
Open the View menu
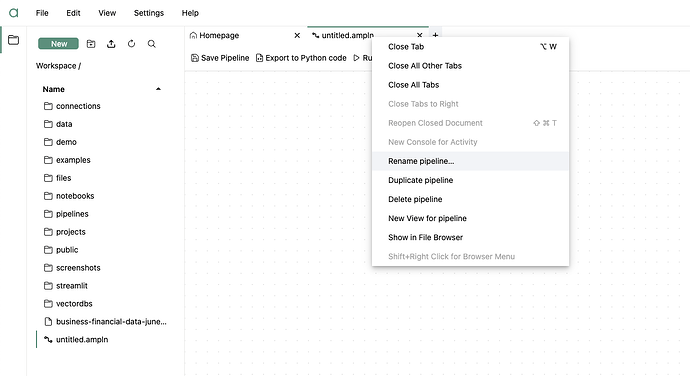click(107, 13)
